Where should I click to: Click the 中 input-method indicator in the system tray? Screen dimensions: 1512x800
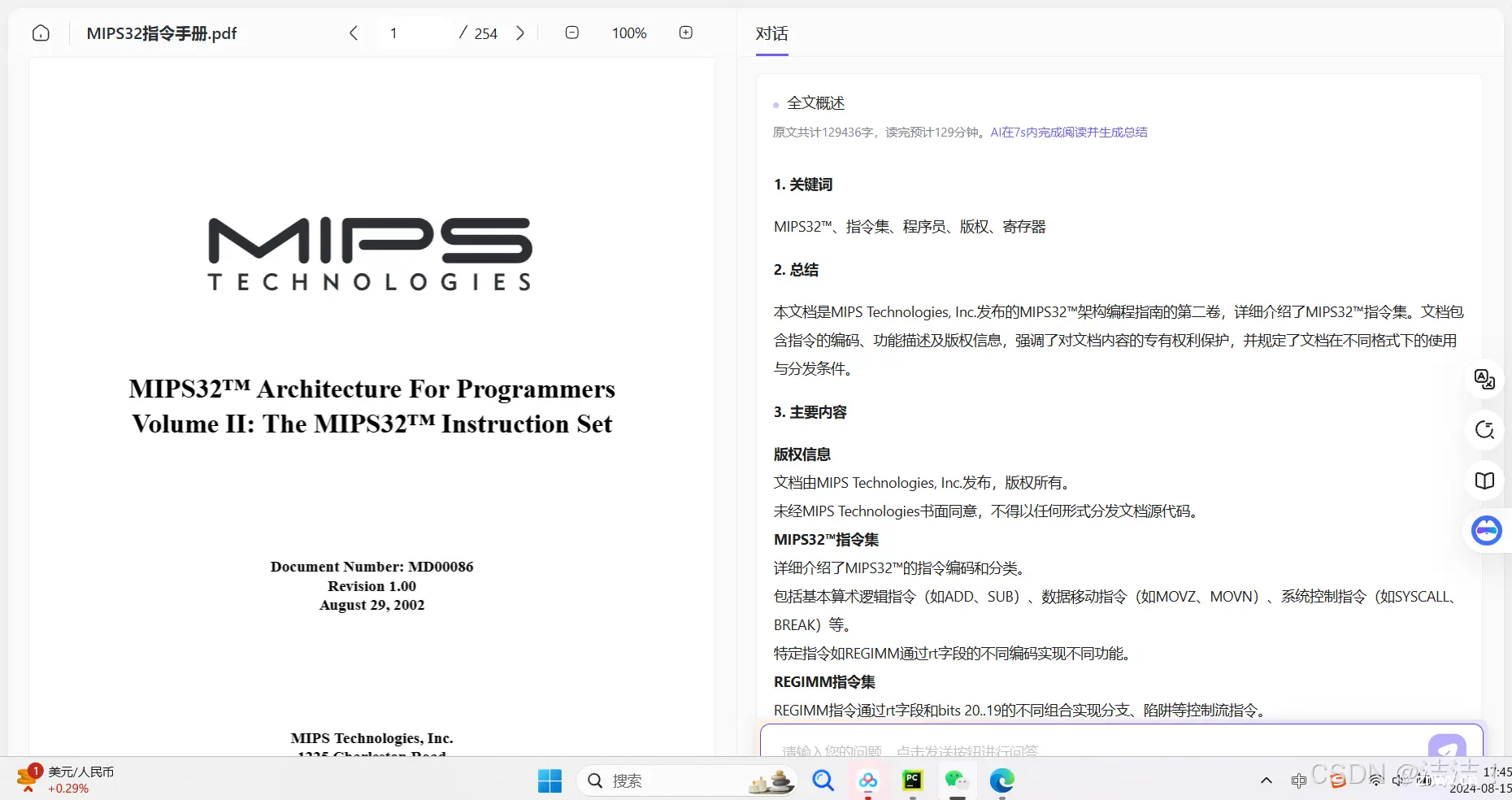pyautogui.click(x=1298, y=780)
